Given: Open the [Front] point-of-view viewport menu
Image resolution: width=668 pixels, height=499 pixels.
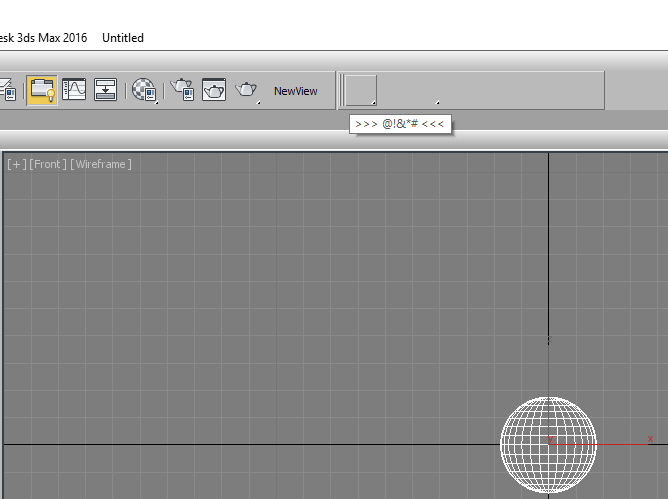Looking at the screenshot, I should [x=47, y=164].
